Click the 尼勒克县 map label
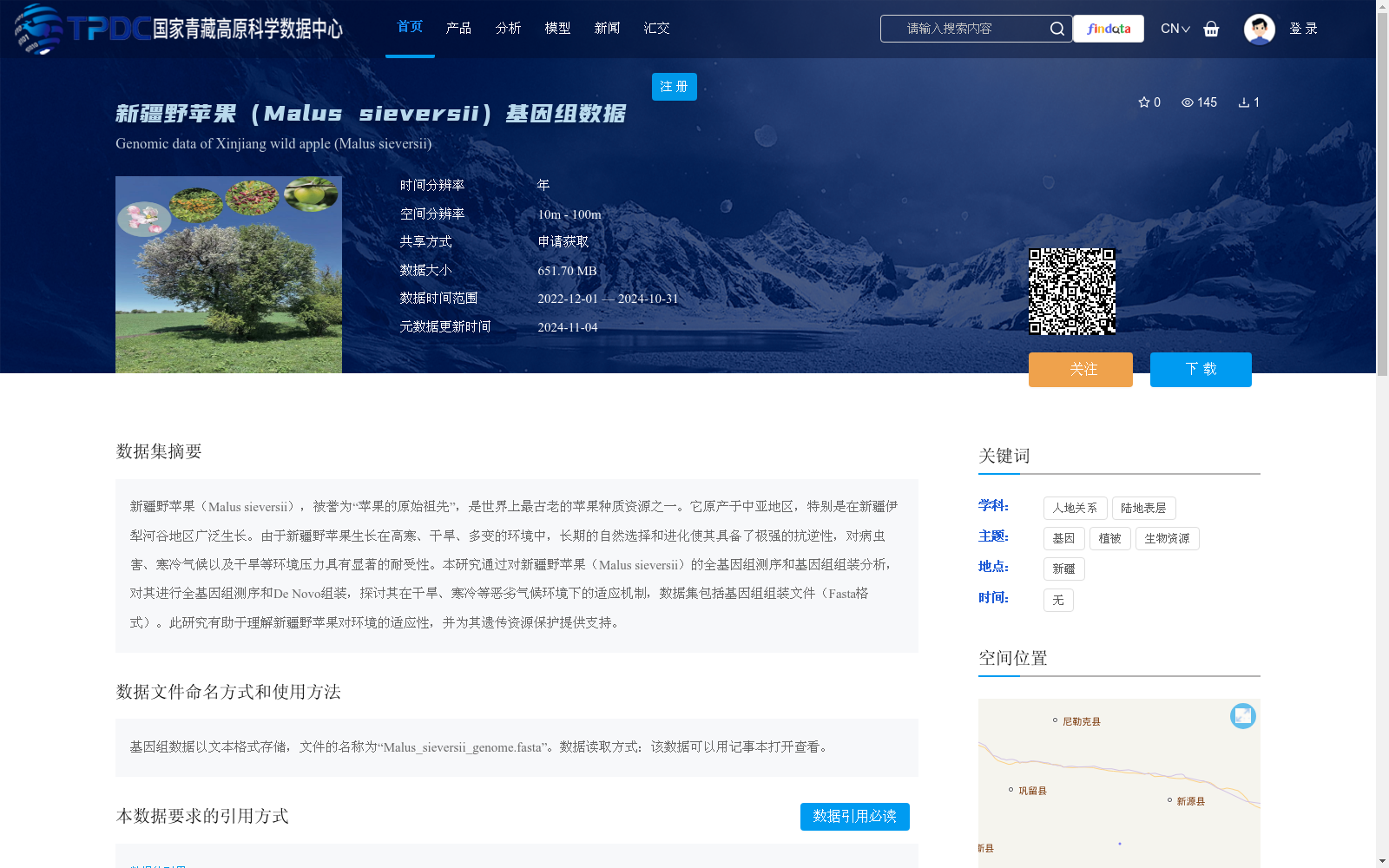 [x=1081, y=721]
